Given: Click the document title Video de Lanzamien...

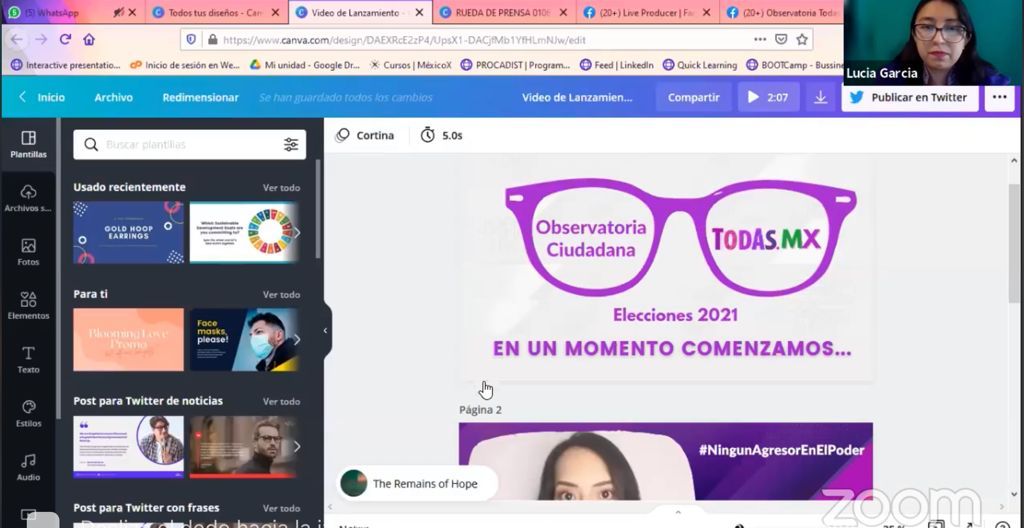Looking at the screenshot, I should point(577,97).
